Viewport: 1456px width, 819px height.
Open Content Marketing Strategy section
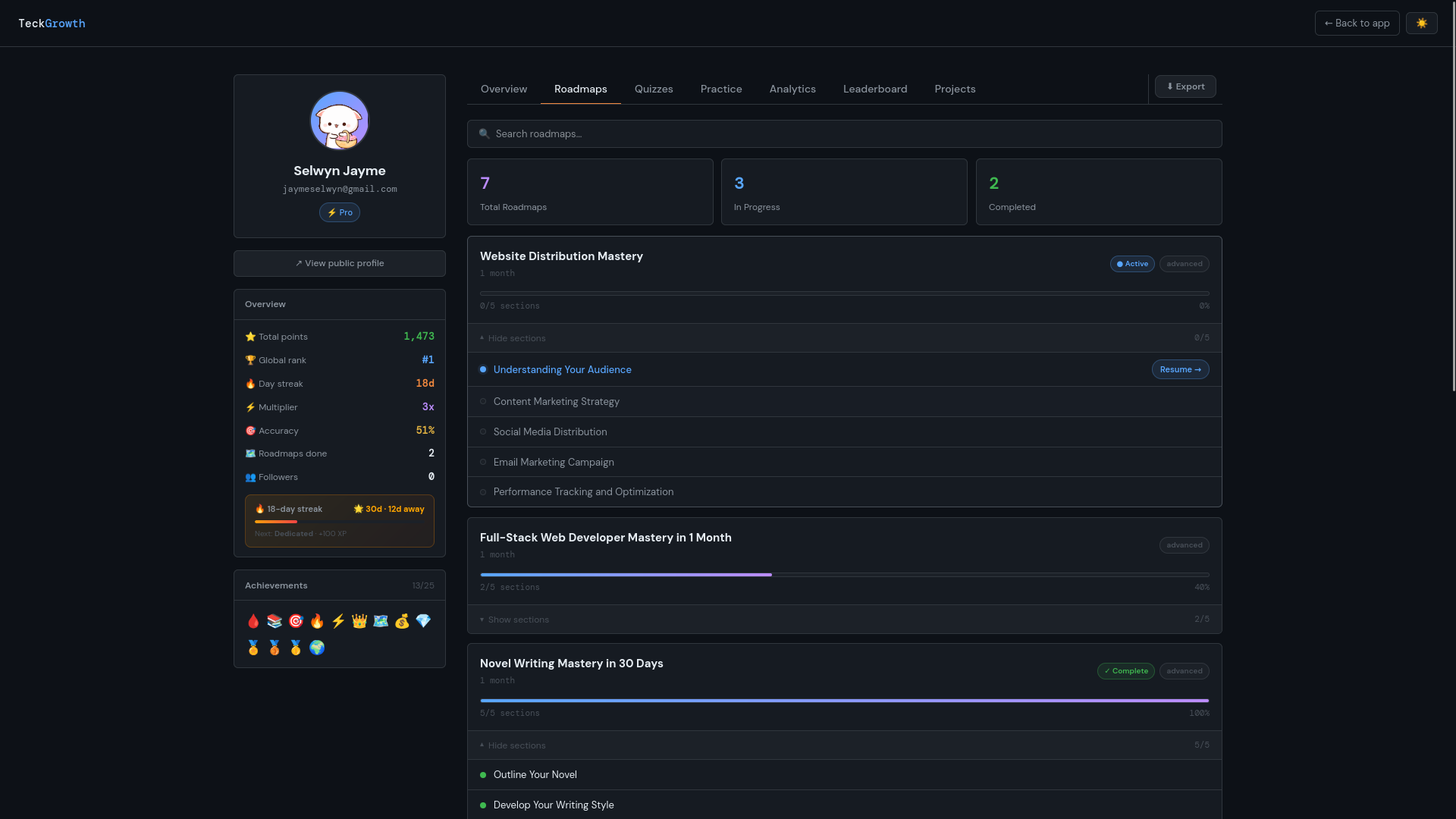pos(845,401)
